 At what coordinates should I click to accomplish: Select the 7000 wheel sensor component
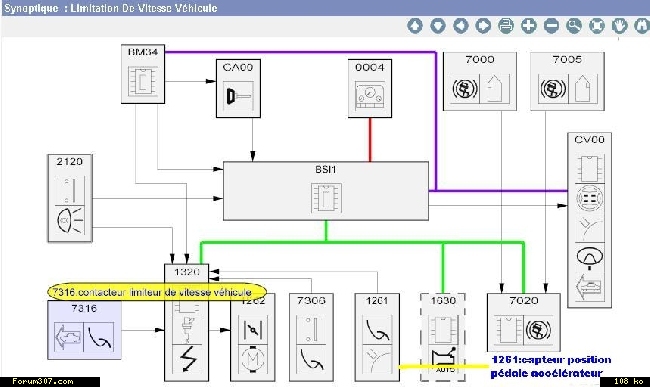tap(480, 81)
